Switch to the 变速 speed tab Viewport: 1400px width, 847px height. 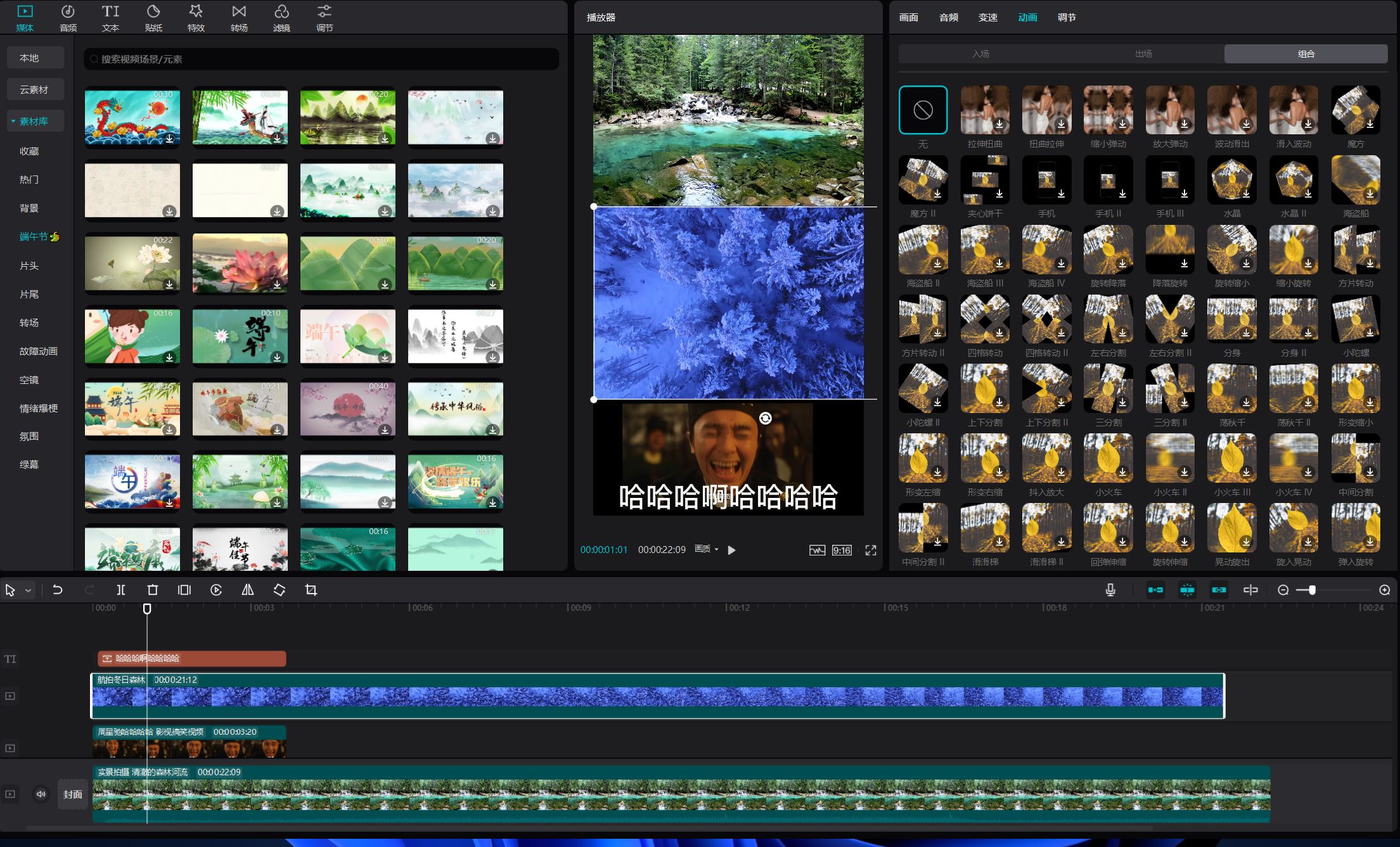tap(988, 17)
